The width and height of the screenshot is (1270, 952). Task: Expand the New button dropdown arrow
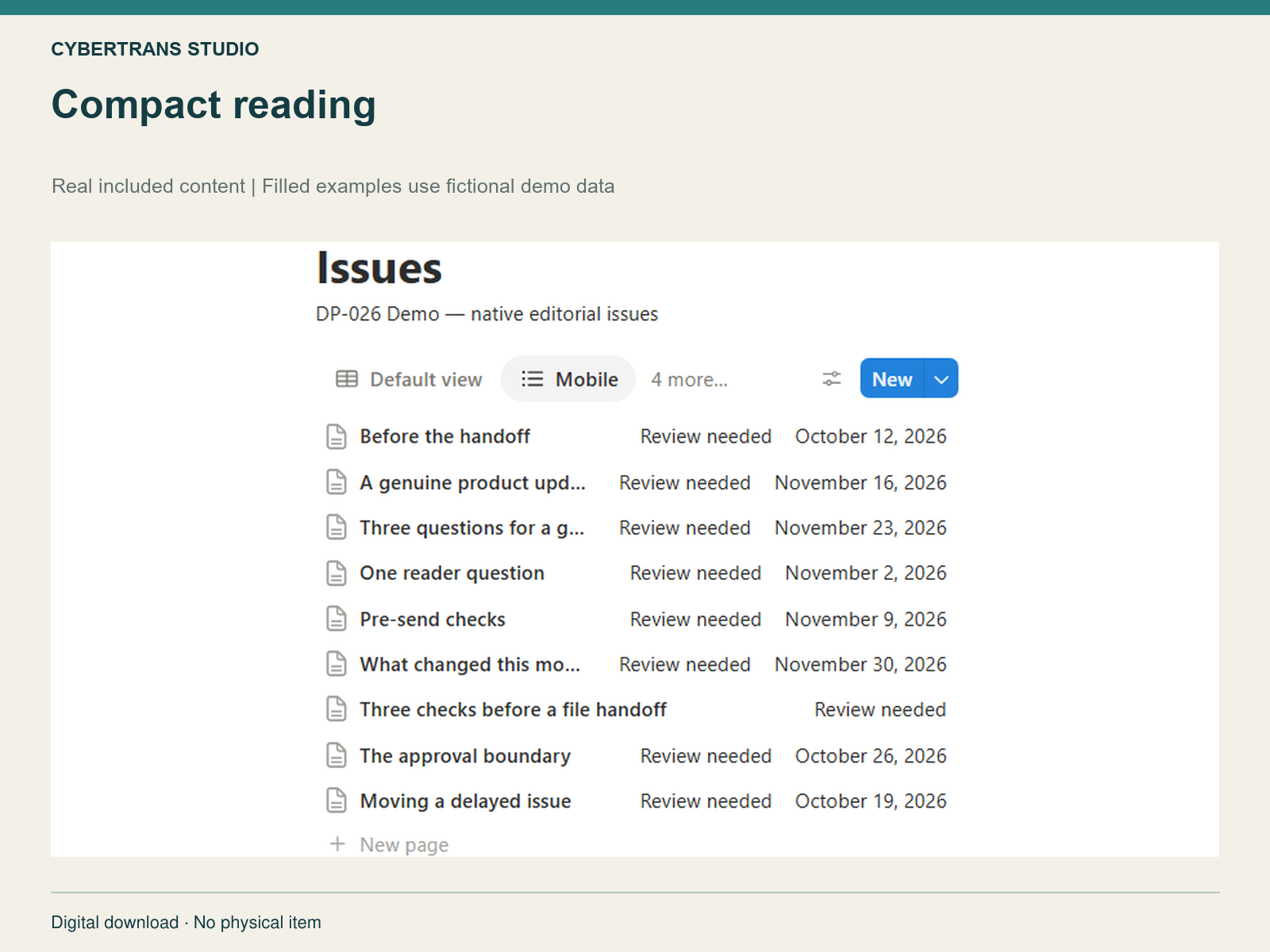941,378
